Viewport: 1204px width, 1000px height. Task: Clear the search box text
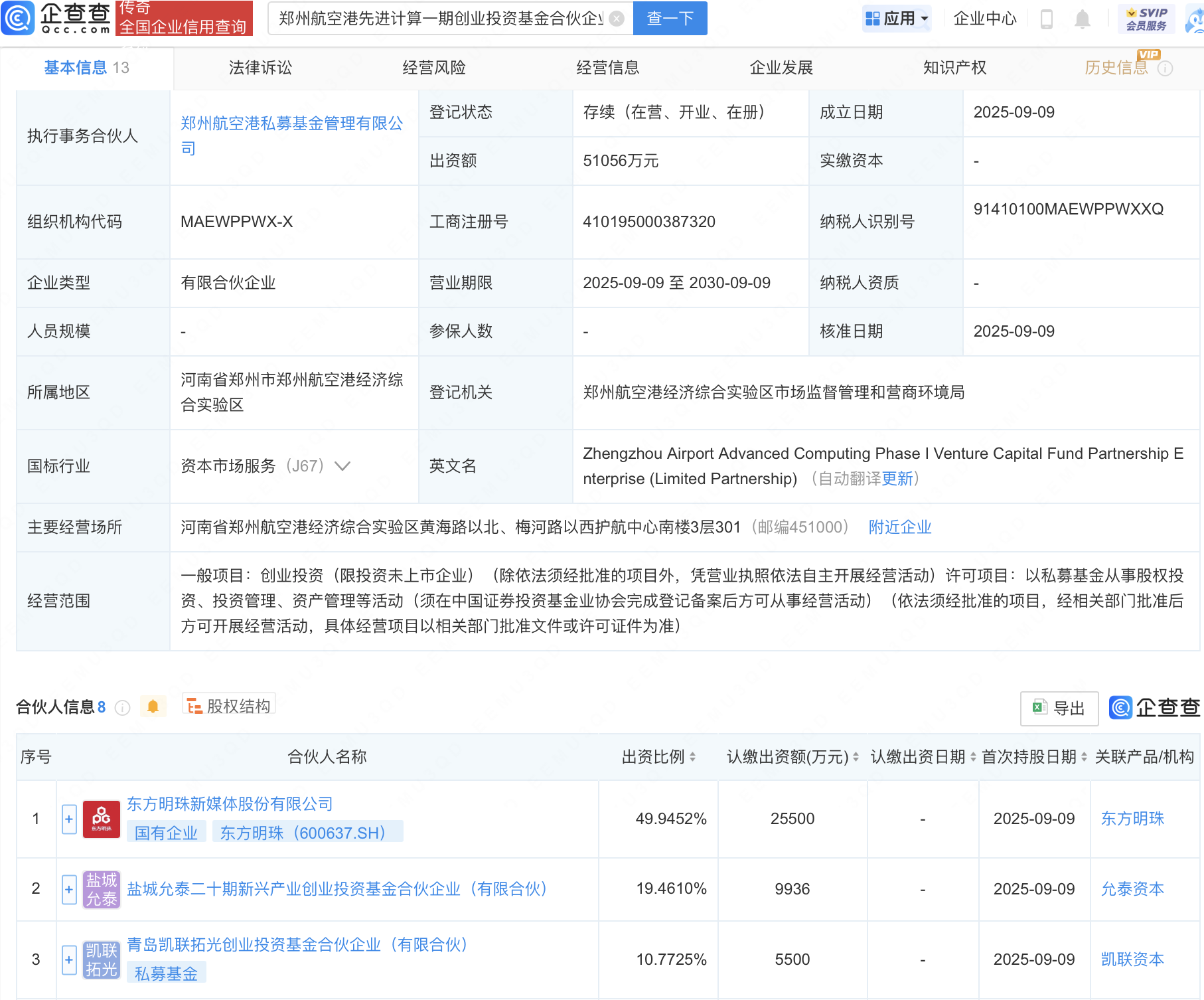pos(617,19)
